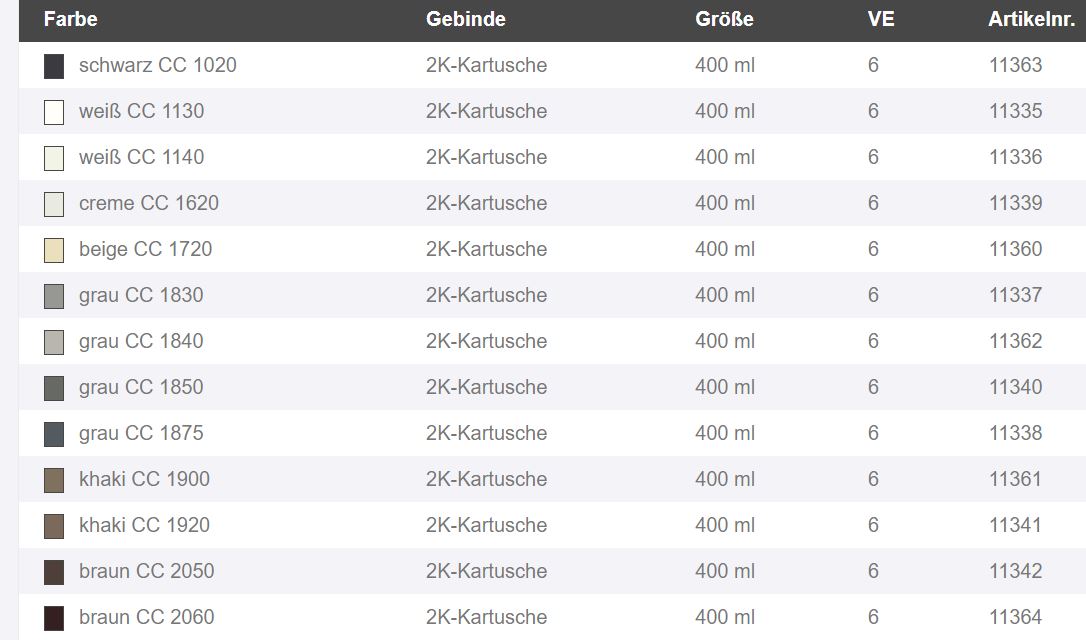
Task: Select the khaki CC 1920 color swatch
Action: click(x=54, y=526)
